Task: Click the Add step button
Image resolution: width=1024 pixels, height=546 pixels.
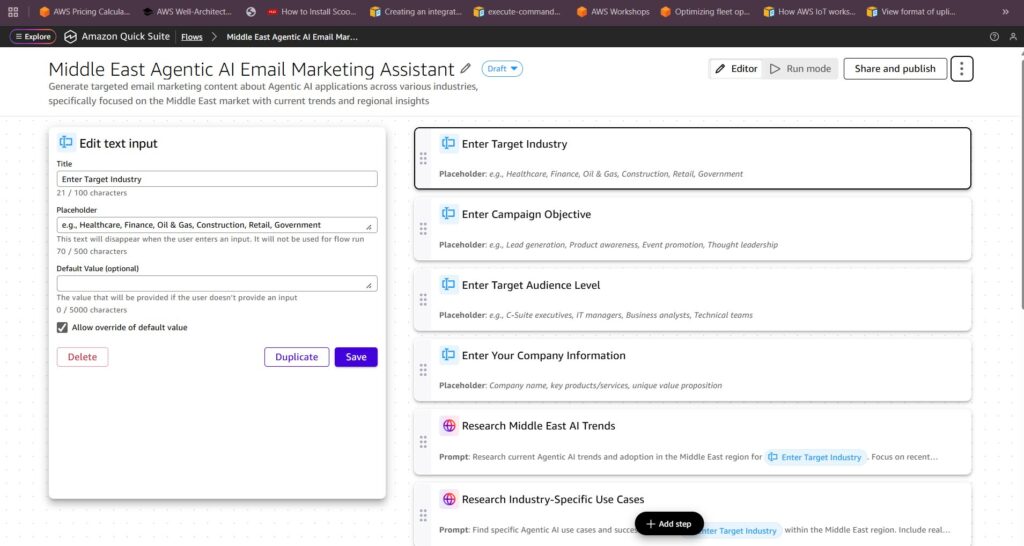Action: [669, 524]
